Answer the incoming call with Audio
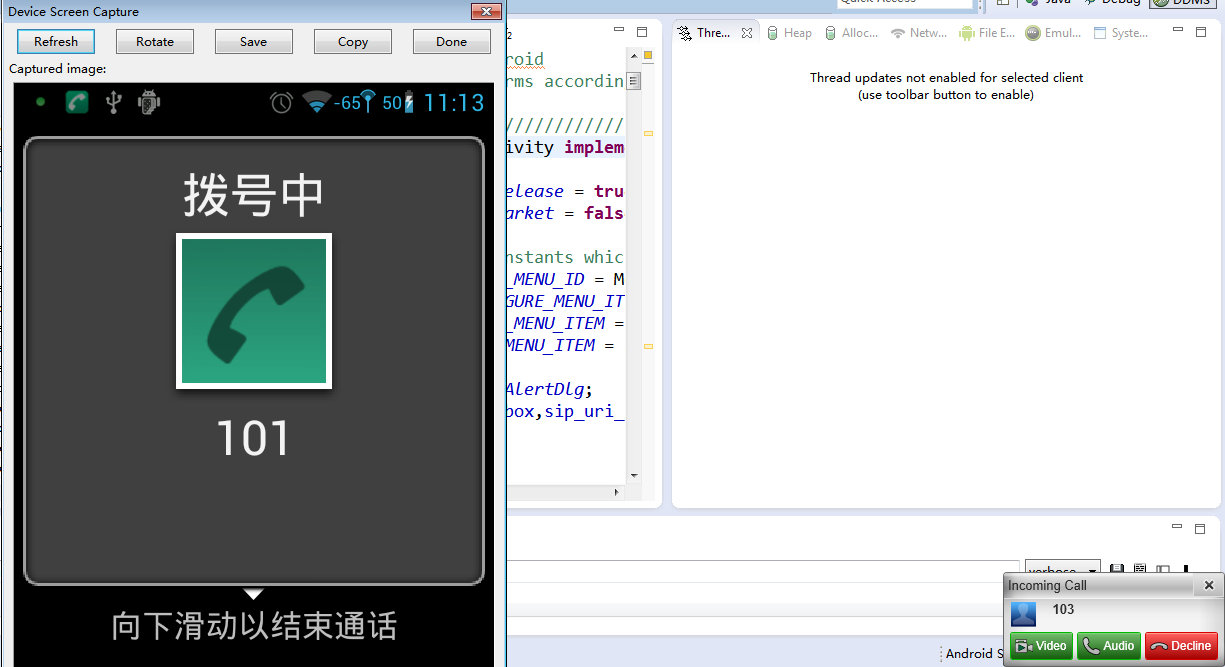1225x667 pixels. coord(1109,646)
